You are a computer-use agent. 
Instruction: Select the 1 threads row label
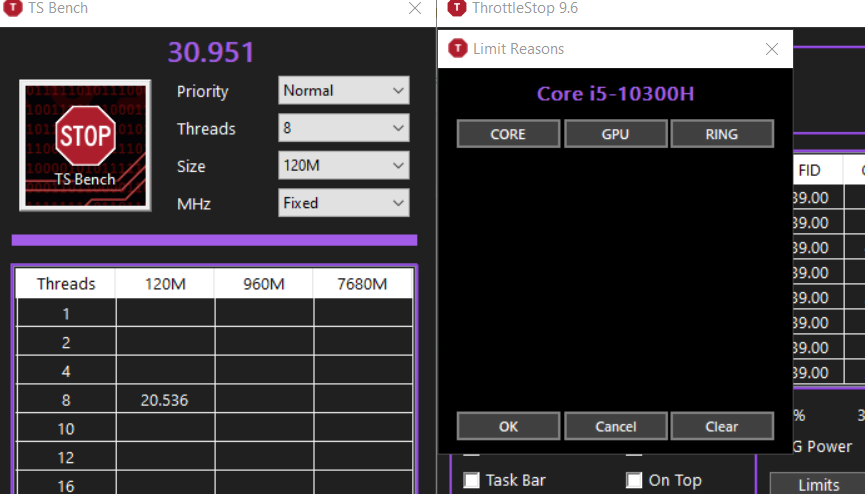[66, 314]
